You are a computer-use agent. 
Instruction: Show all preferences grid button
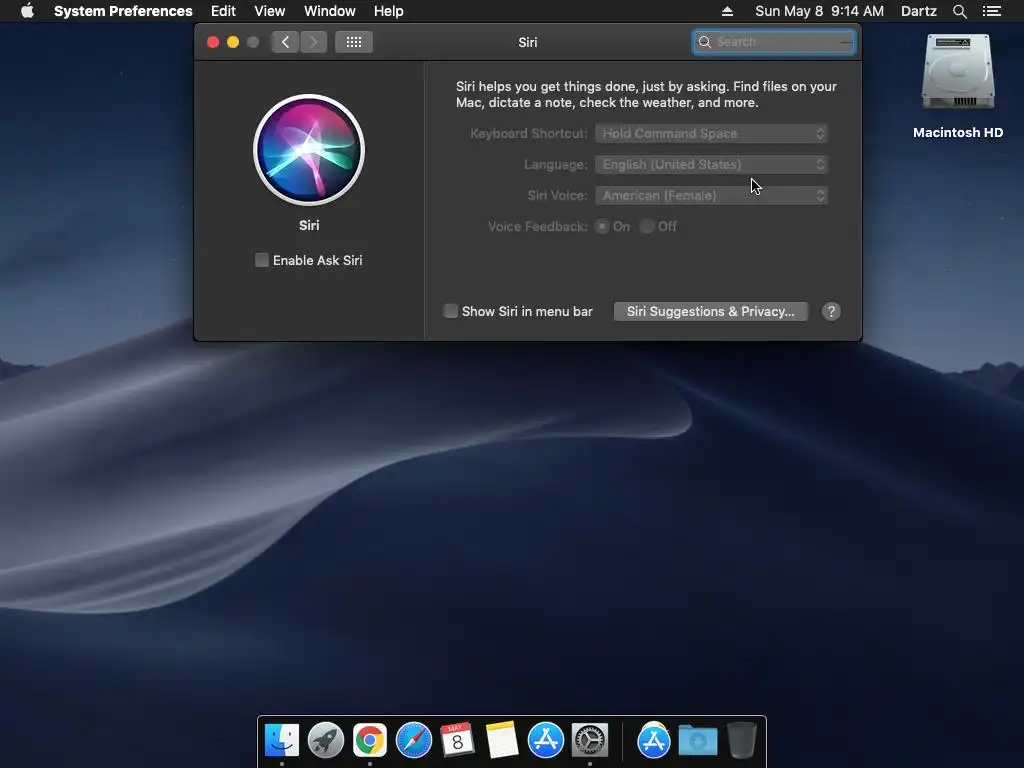tap(354, 42)
